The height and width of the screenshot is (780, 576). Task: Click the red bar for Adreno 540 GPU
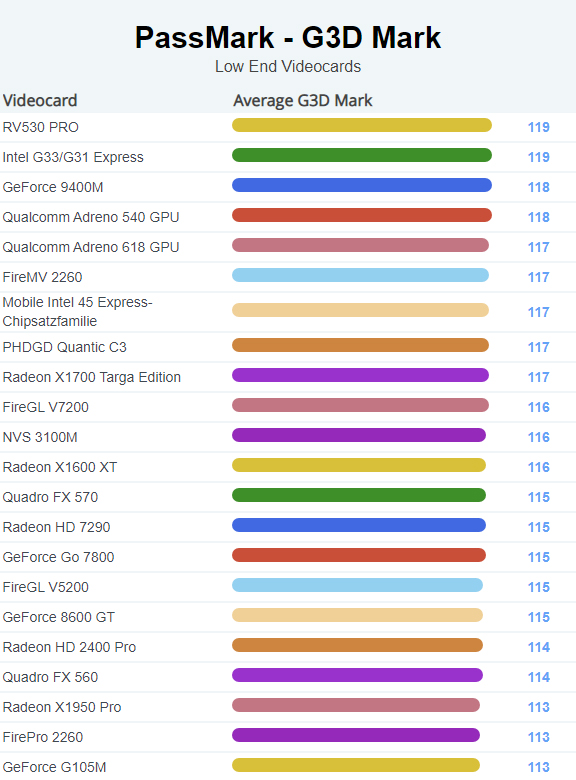[x=362, y=215]
